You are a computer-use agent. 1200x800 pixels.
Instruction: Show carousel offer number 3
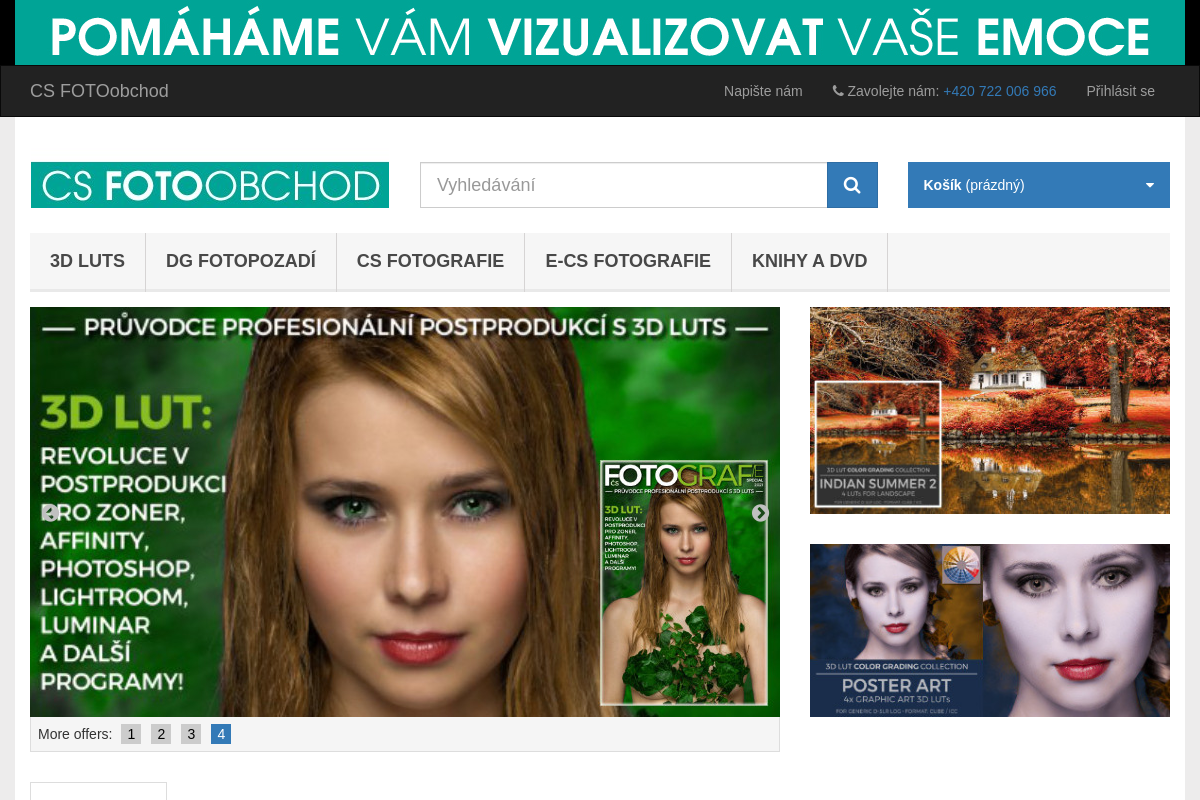click(x=191, y=734)
